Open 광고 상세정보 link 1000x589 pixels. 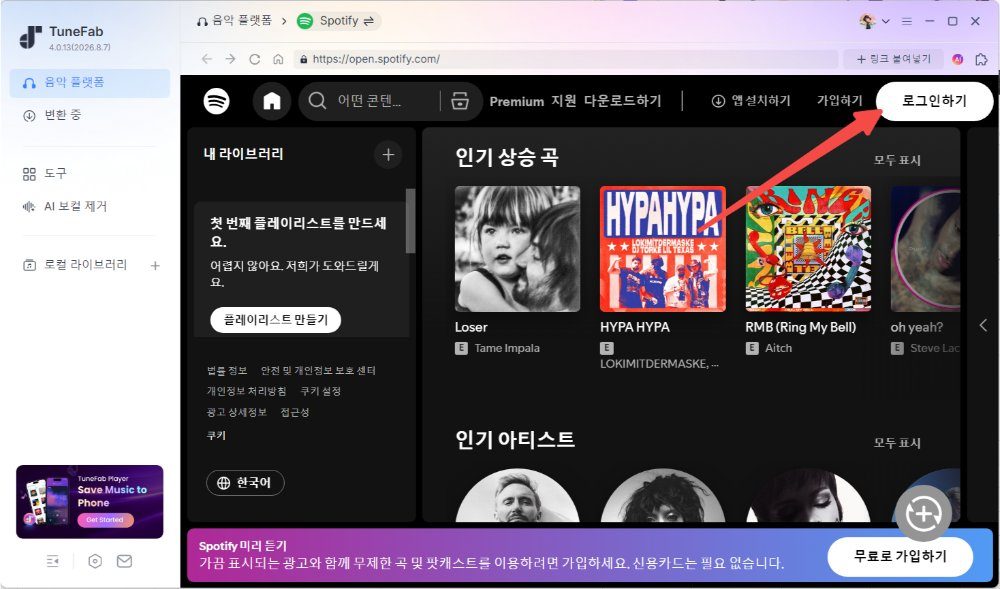coord(237,412)
